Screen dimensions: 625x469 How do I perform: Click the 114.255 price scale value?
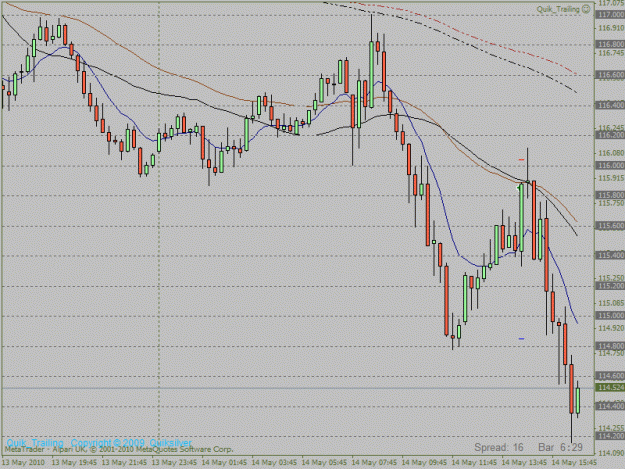(611, 428)
